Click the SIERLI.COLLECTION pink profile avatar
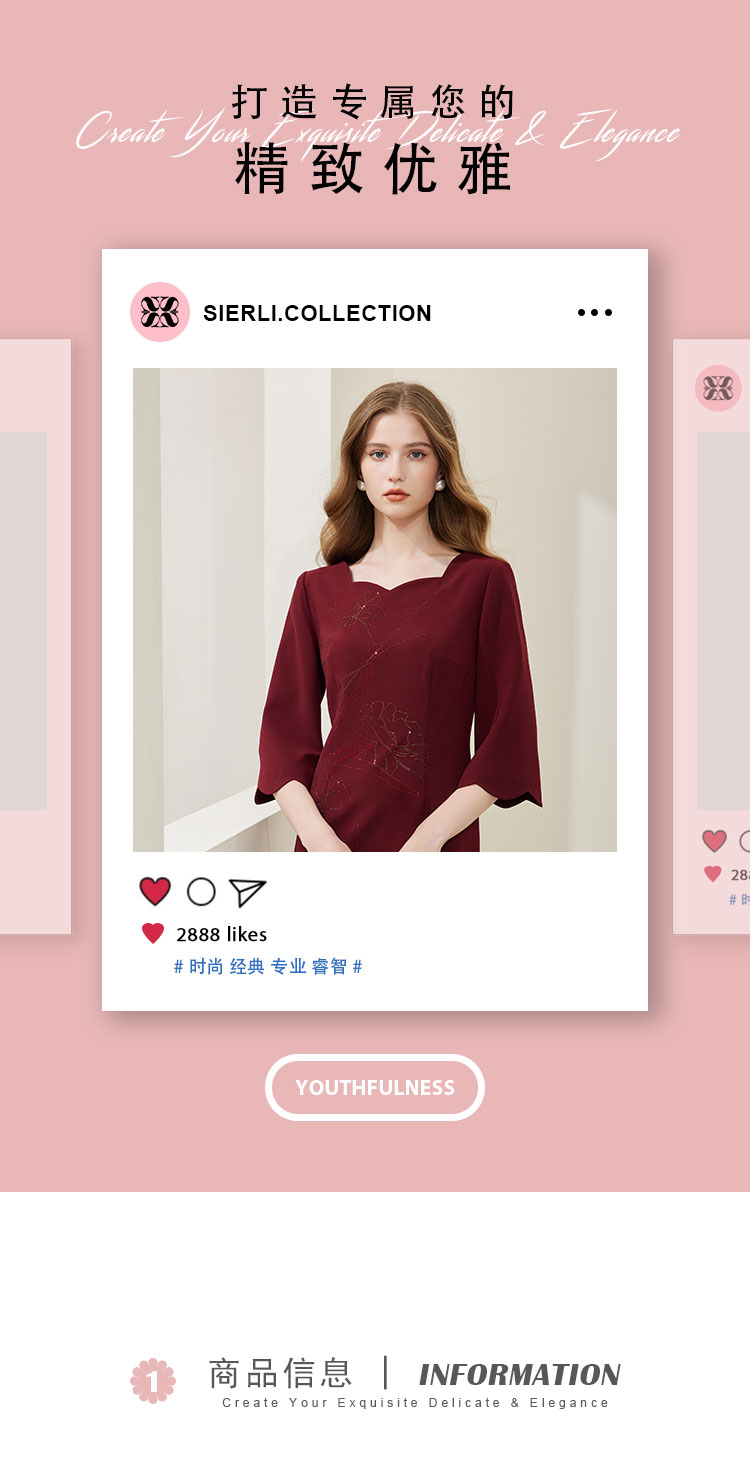The width and height of the screenshot is (750, 1461). pos(160,312)
